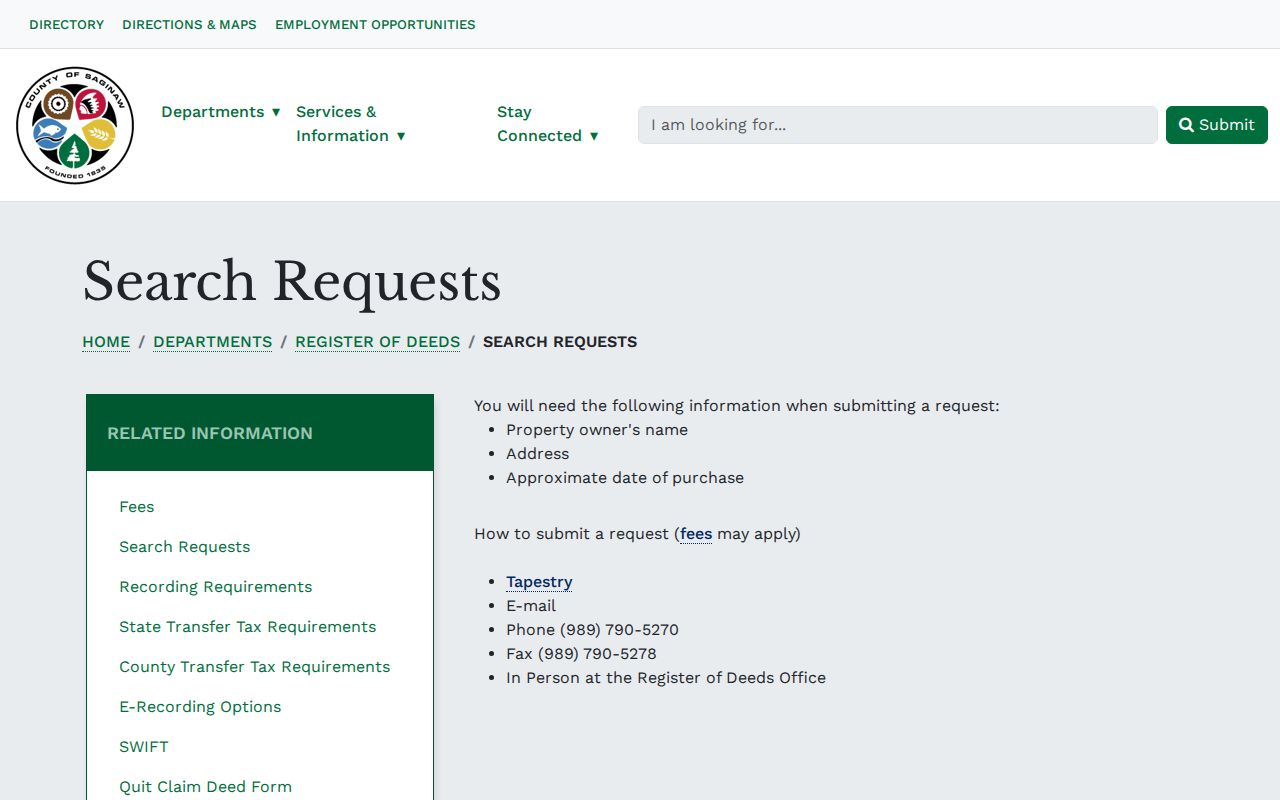Click the Fax (989) 790-5278 text
Image resolution: width=1280 pixels, height=800 pixels.
coord(581,654)
